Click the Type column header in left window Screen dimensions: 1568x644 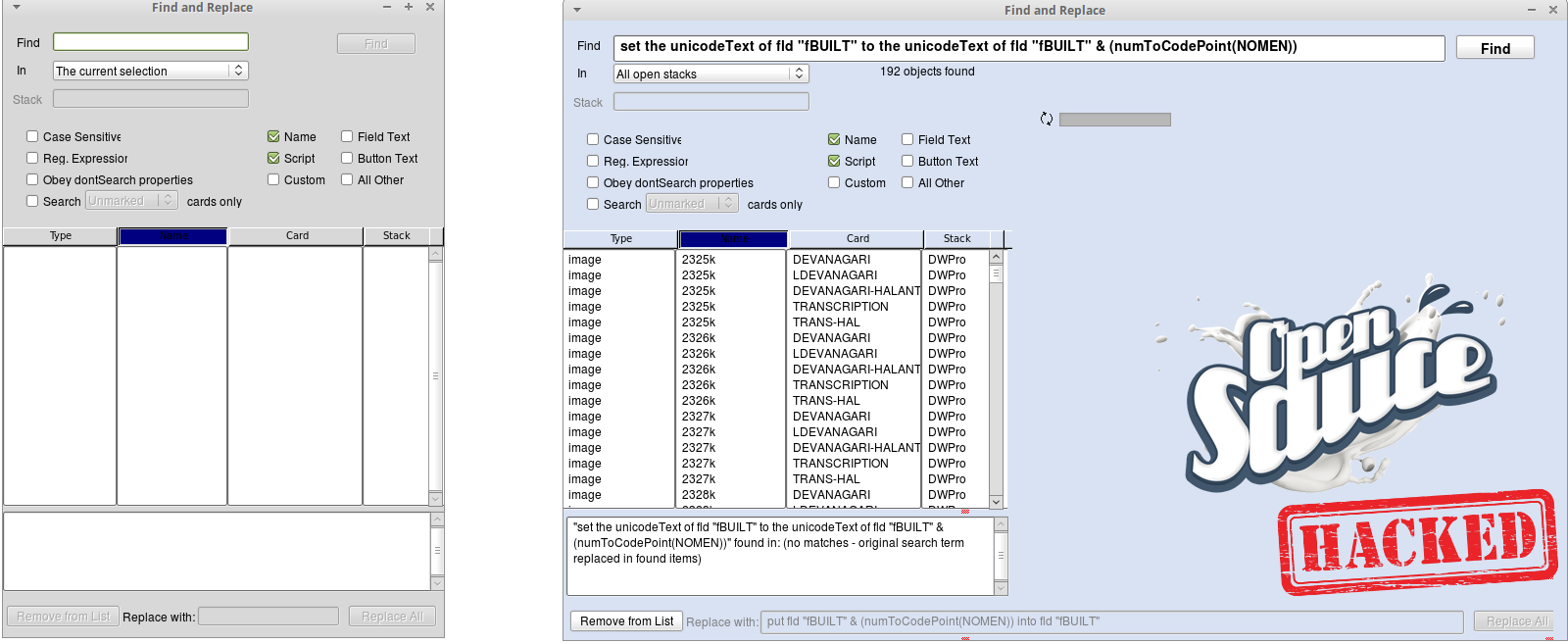61,235
